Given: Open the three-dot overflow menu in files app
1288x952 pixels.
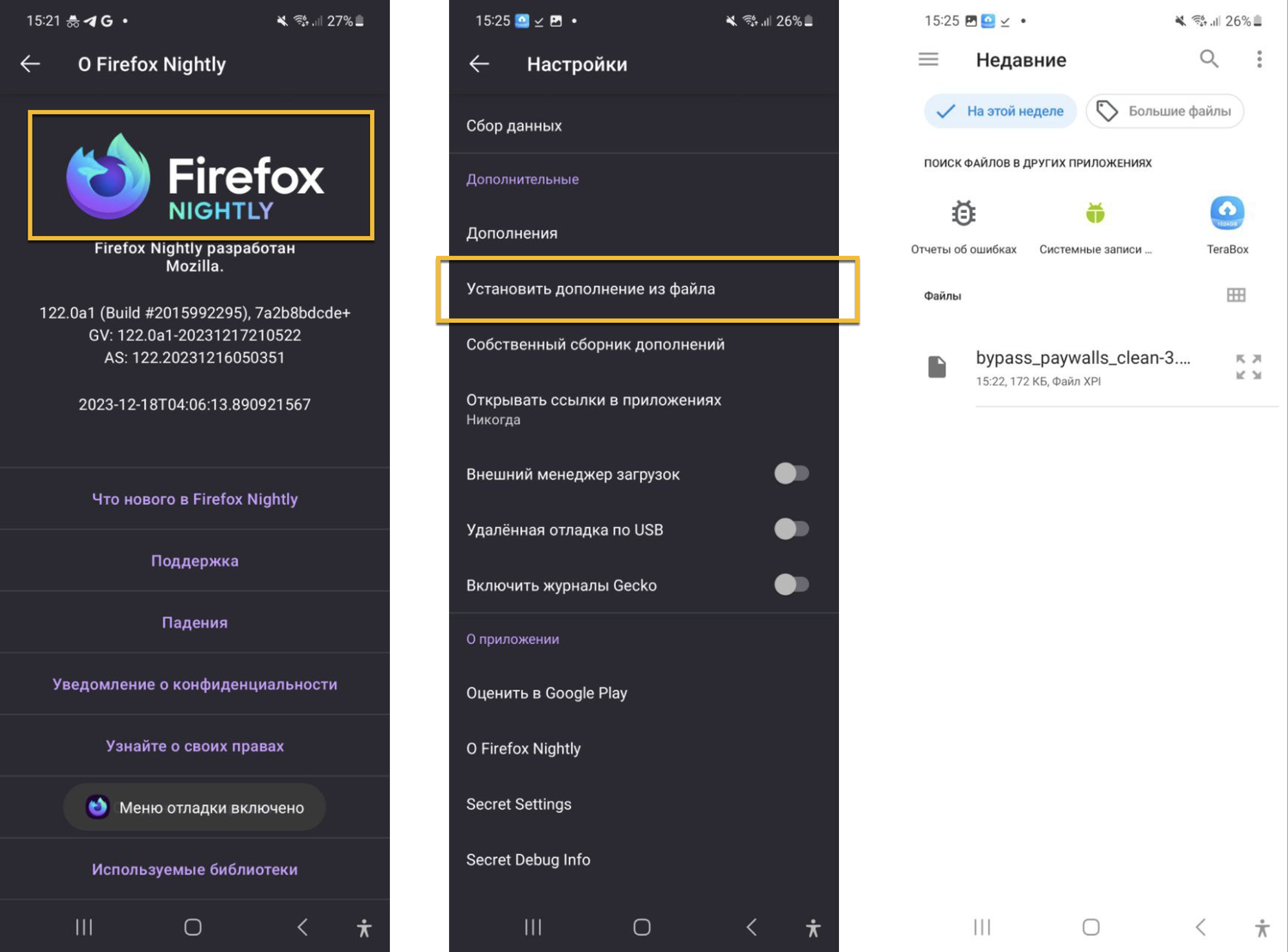Looking at the screenshot, I should 1259,59.
